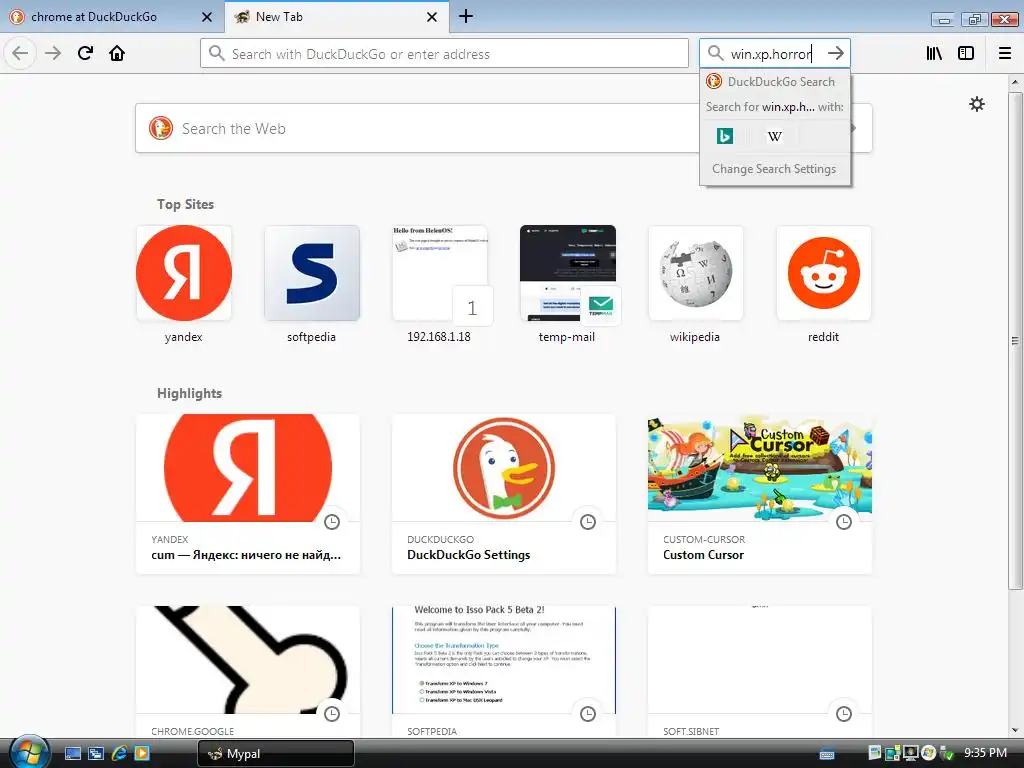Open DuckDuckGo Settings highlight card
Viewport: 1024px width, 768px height.
tap(504, 494)
